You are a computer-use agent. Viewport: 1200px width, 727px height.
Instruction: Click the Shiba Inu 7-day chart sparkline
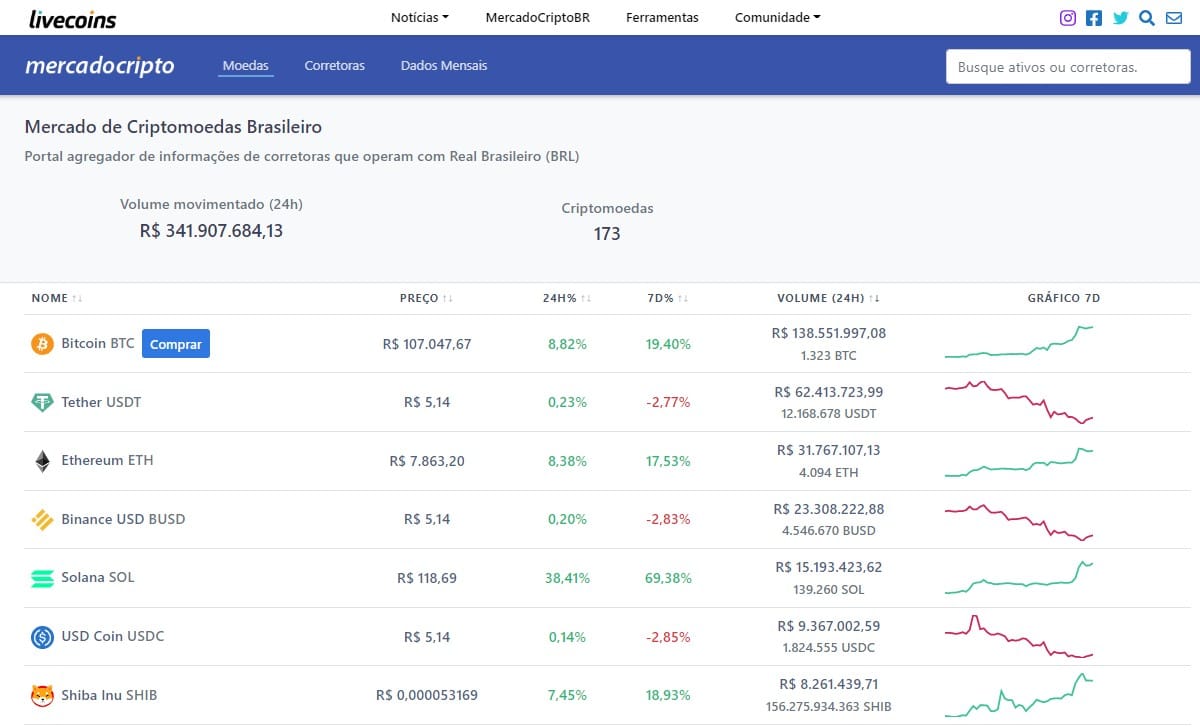coord(1019,695)
